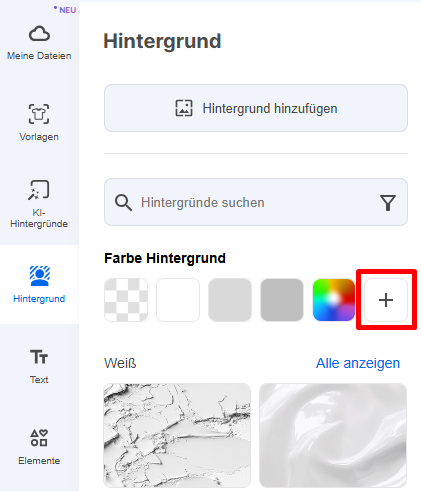
Task: Click the image icon in Hintergrund hinzufügen
Action: (x=184, y=108)
